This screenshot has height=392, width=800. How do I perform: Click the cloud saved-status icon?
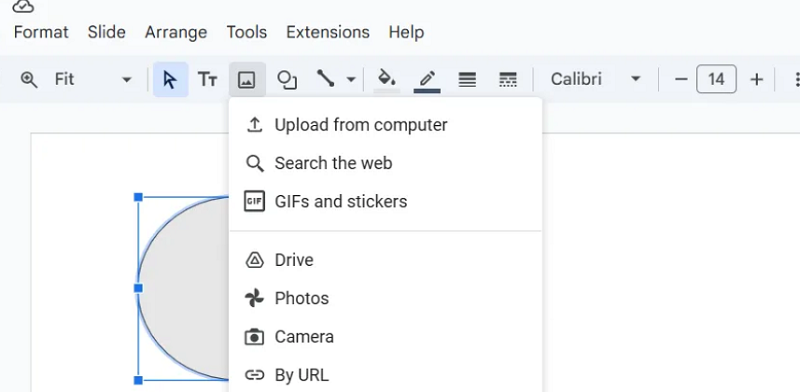pyautogui.click(x=23, y=6)
